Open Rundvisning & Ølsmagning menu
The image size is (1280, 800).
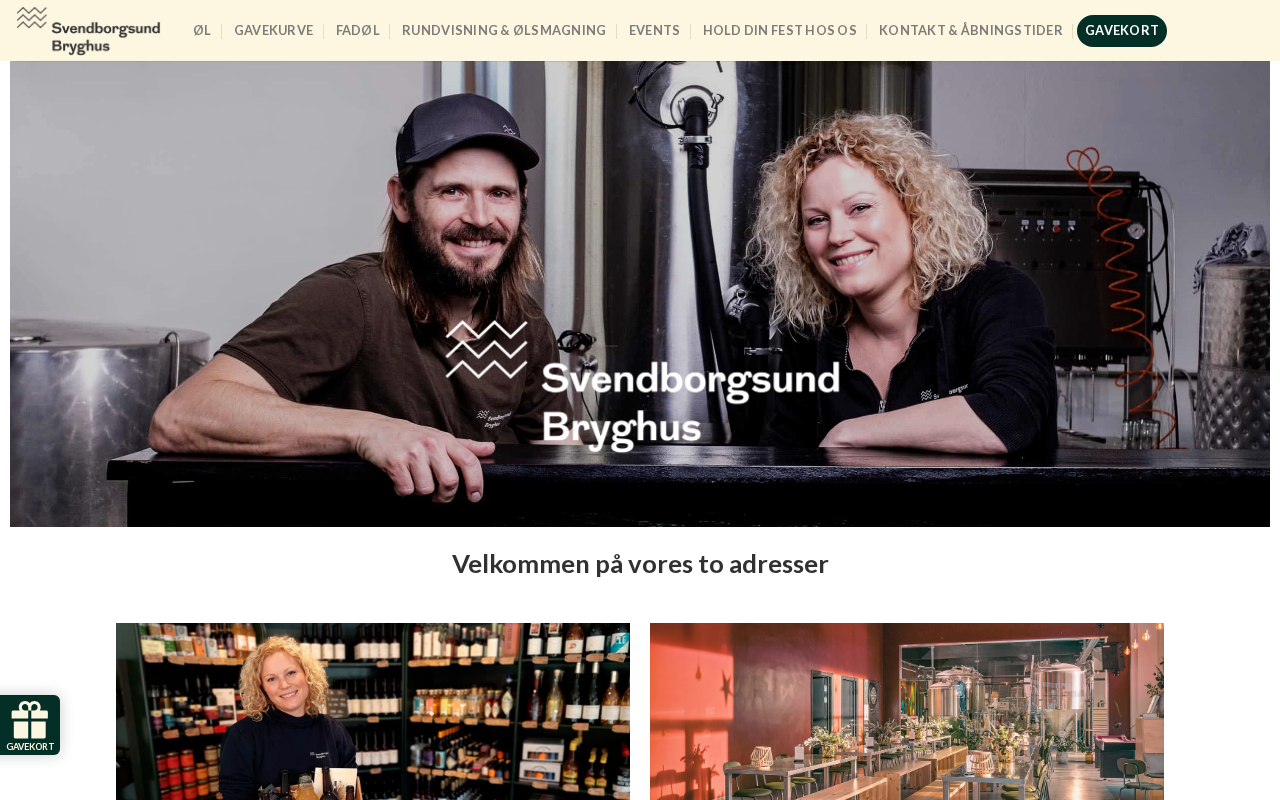pyautogui.click(x=504, y=31)
